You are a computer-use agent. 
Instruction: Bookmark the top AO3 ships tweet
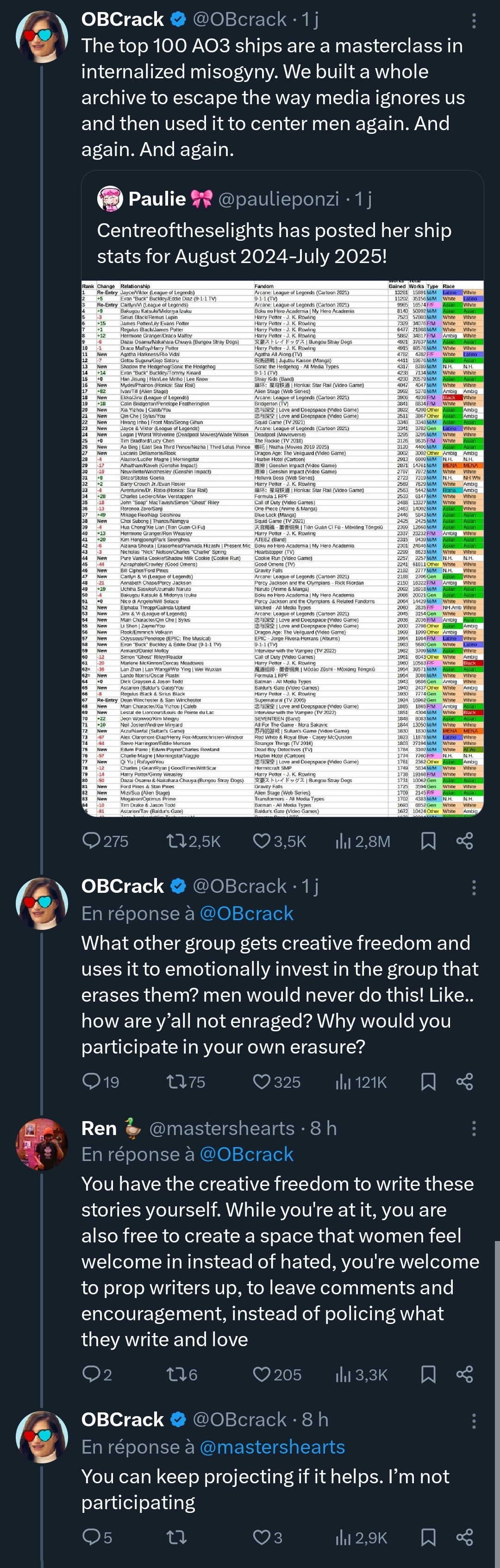(x=428, y=841)
